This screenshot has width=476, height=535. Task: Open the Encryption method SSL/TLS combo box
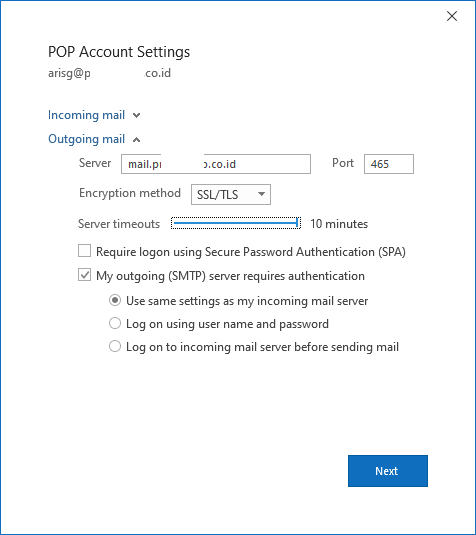231,194
